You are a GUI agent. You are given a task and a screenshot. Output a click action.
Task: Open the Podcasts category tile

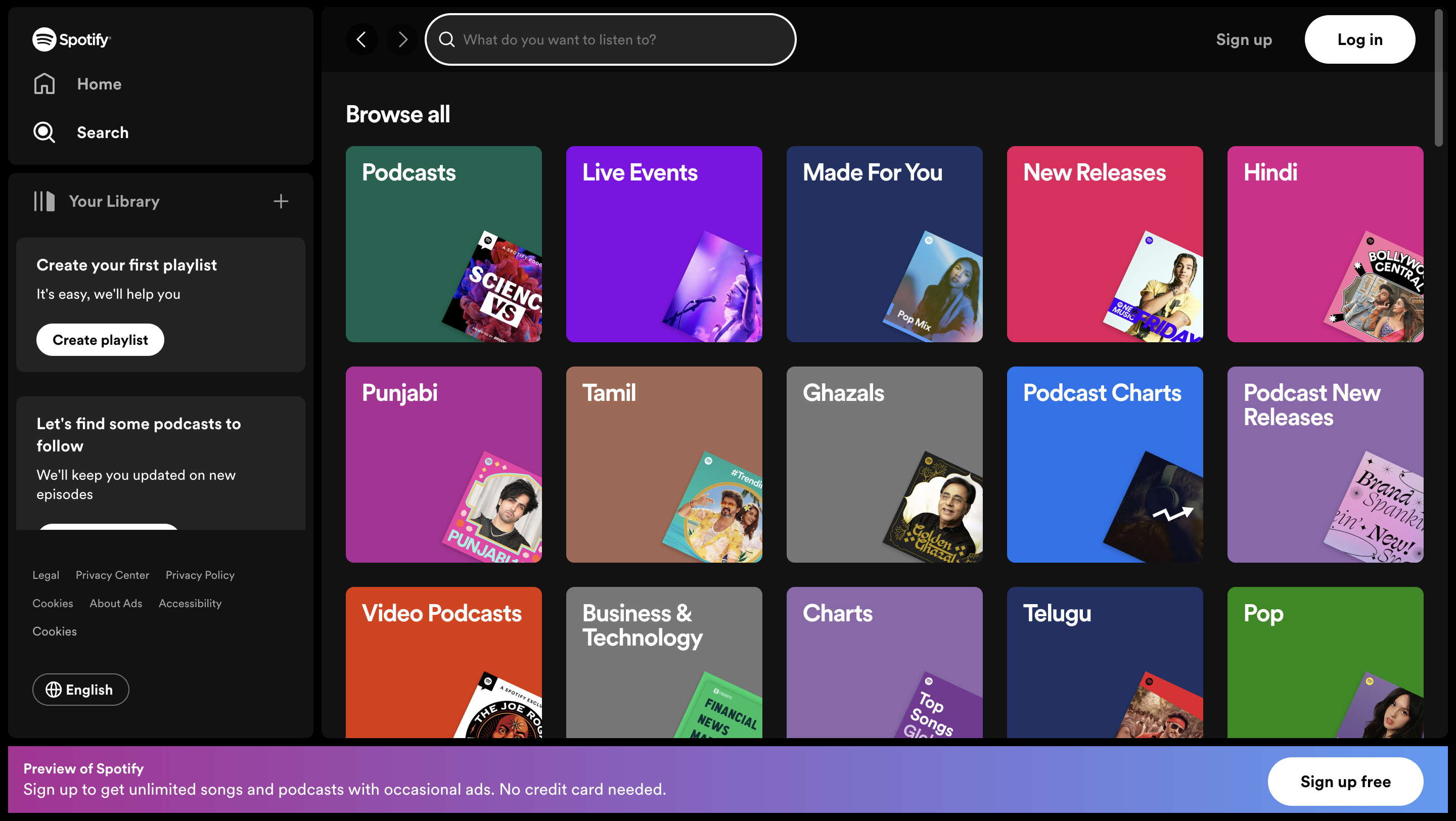(443, 244)
